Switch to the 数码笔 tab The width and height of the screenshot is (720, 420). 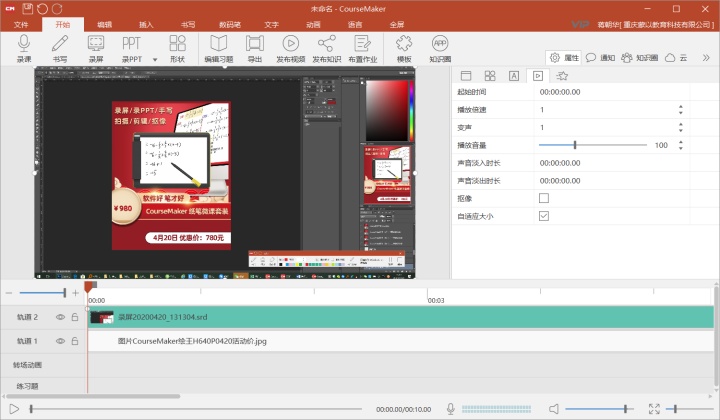click(x=230, y=24)
